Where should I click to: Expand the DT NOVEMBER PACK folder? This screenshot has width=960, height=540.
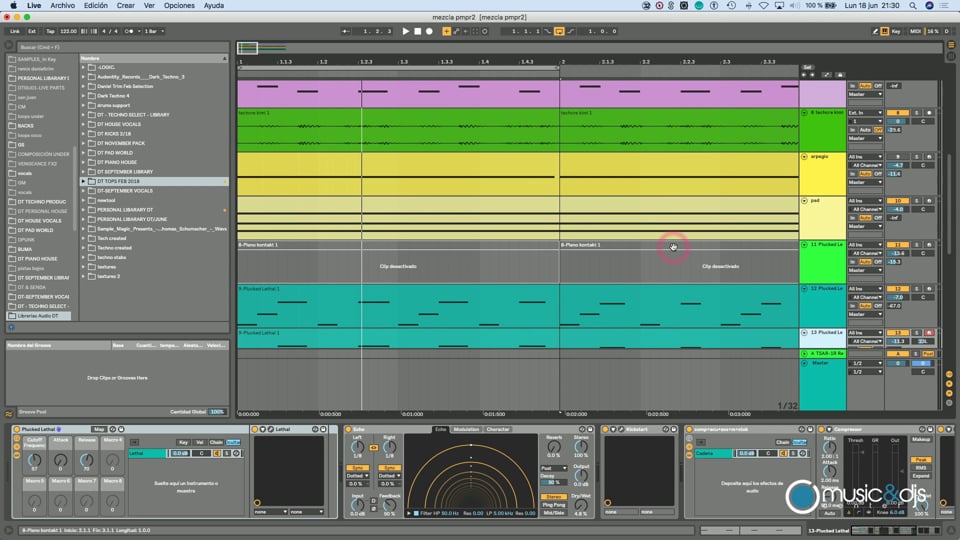[83, 143]
